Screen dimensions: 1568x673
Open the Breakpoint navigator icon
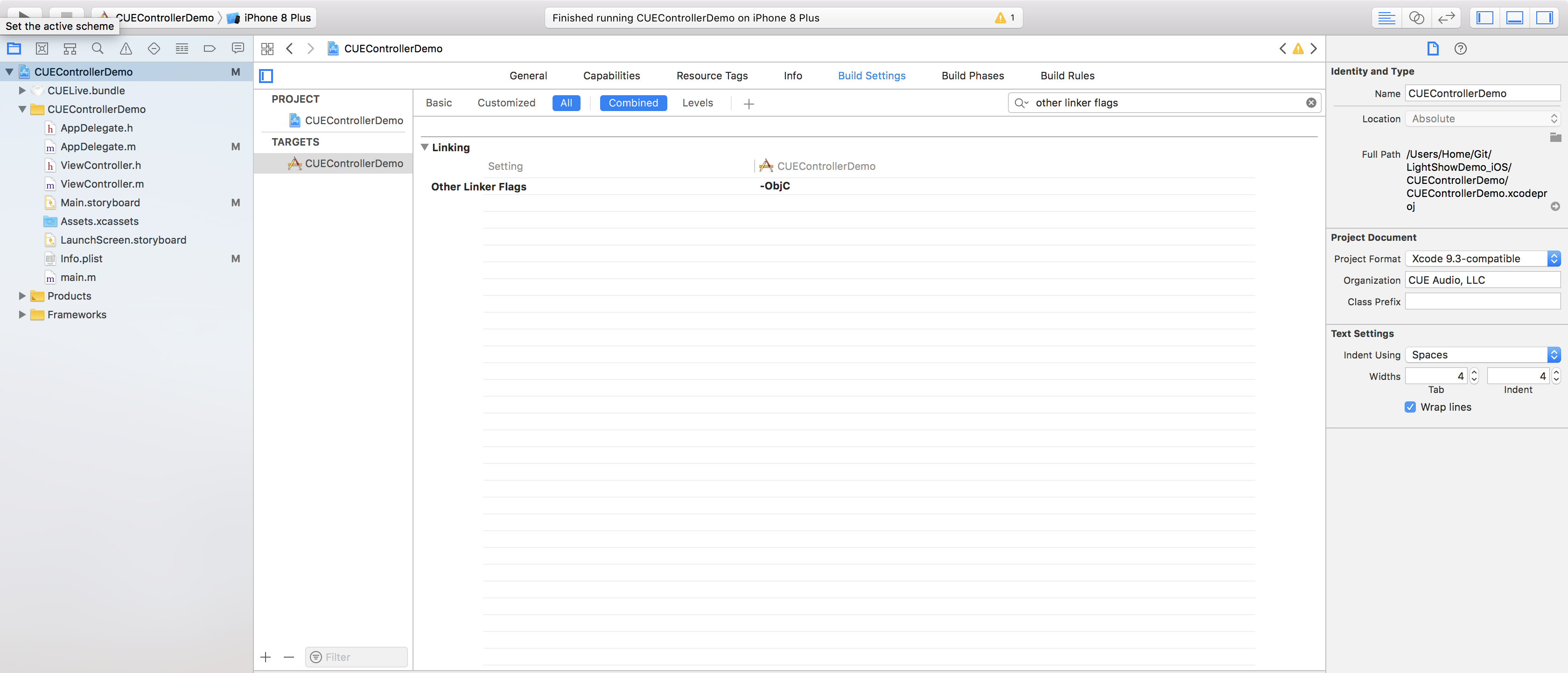tap(210, 49)
